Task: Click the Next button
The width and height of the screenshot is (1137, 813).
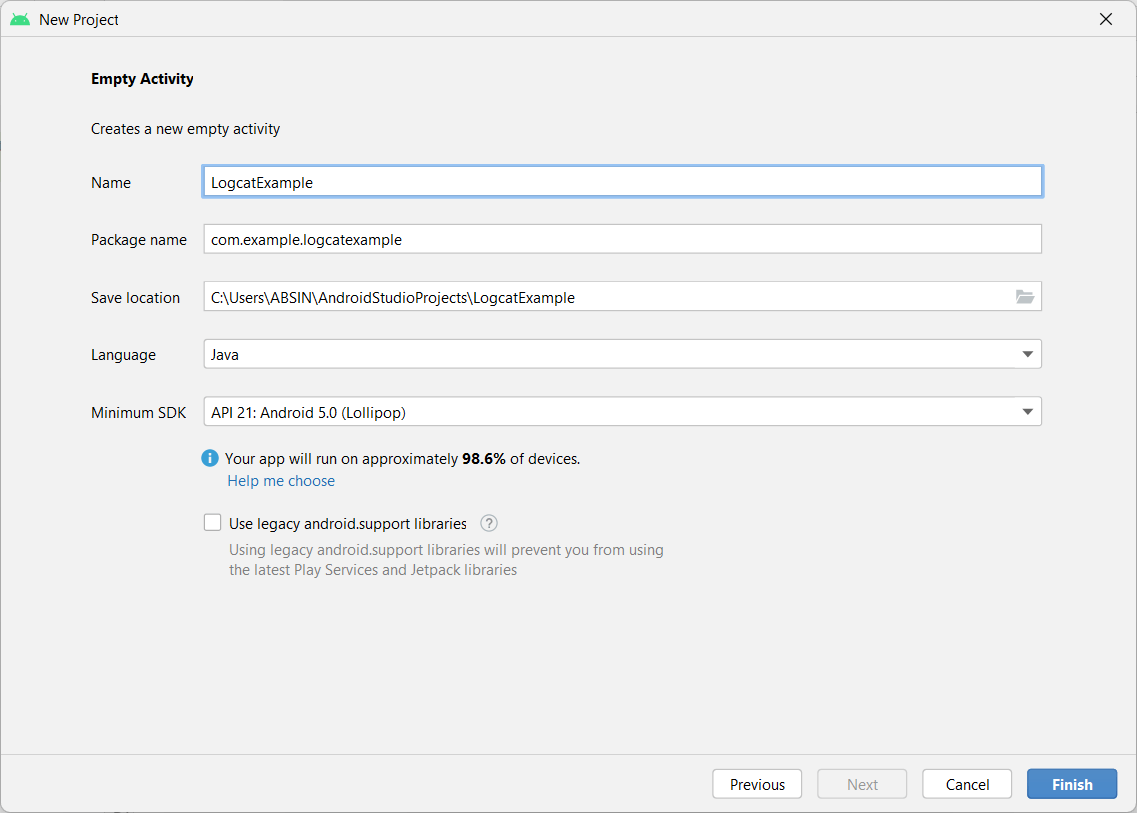Action: tap(861, 784)
